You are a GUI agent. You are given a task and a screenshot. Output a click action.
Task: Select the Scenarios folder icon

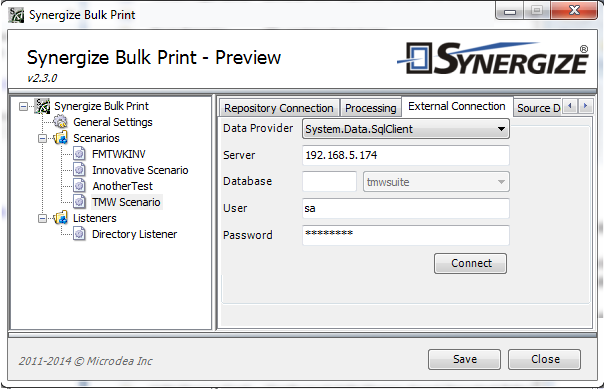coord(60,138)
